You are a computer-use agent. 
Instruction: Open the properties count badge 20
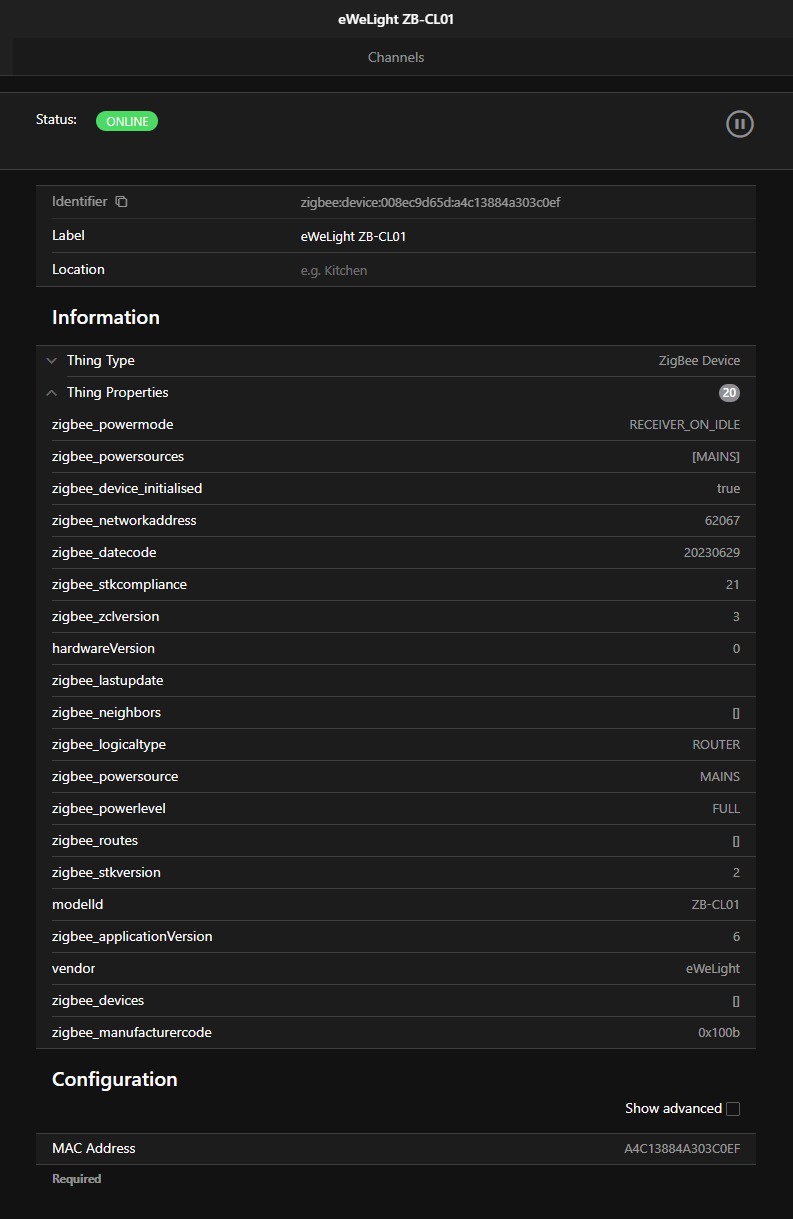[729, 393]
